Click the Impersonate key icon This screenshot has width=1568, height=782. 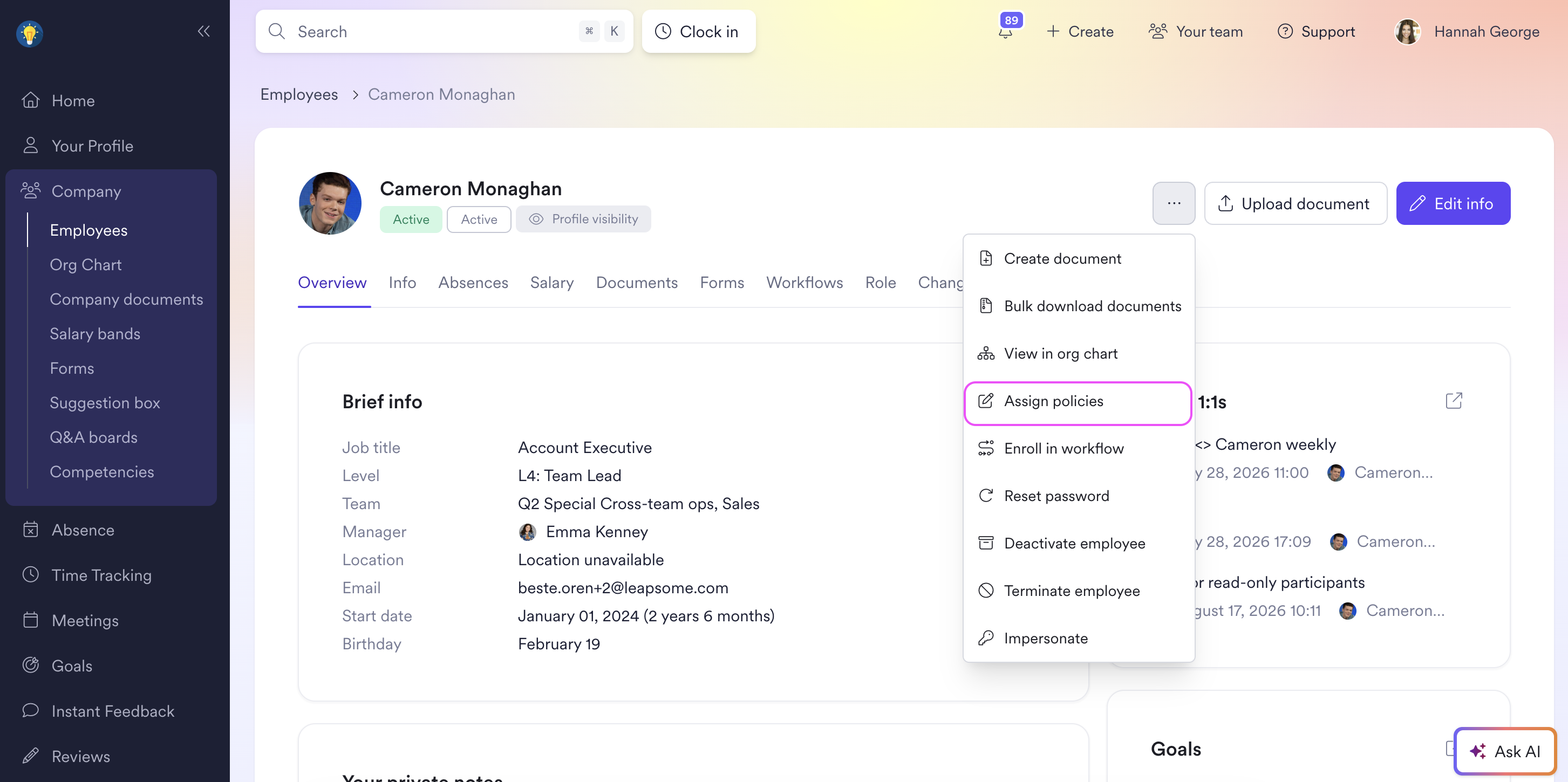[x=986, y=638]
